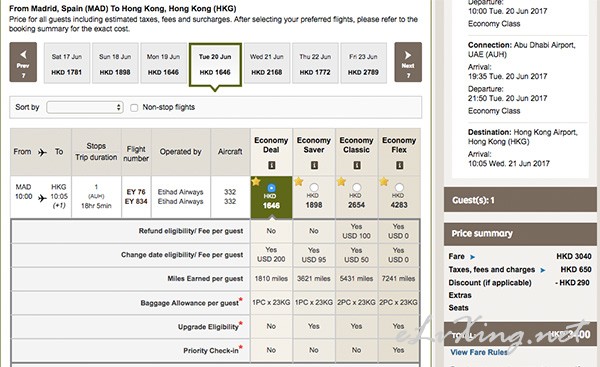Screen dimensions: 600x367
Task: Go to next 7 days arrow
Action: click(x=408, y=62)
